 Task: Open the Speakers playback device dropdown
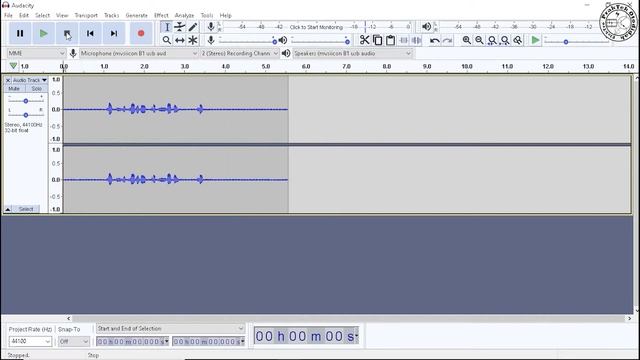tap(352, 53)
